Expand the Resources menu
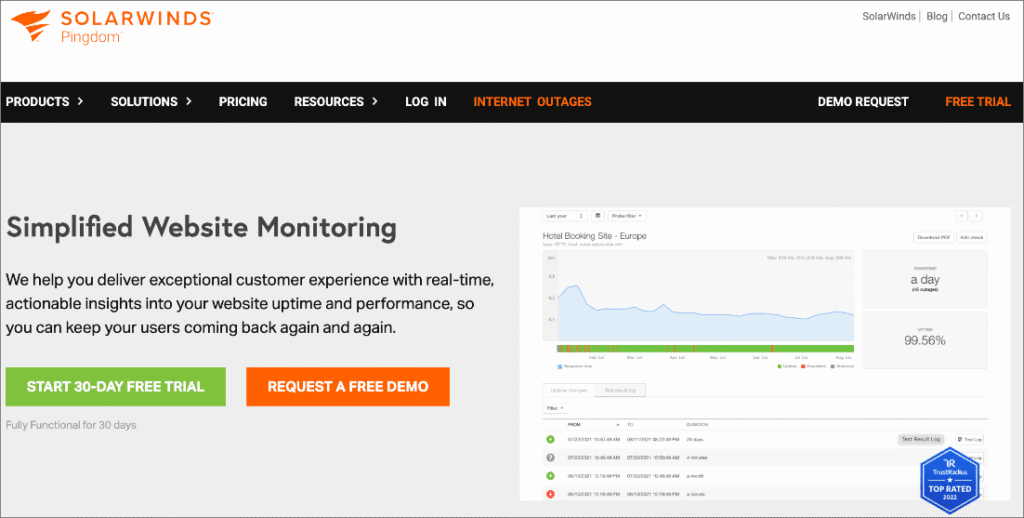Viewport: 1024px width, 518px height. [336, 101]
